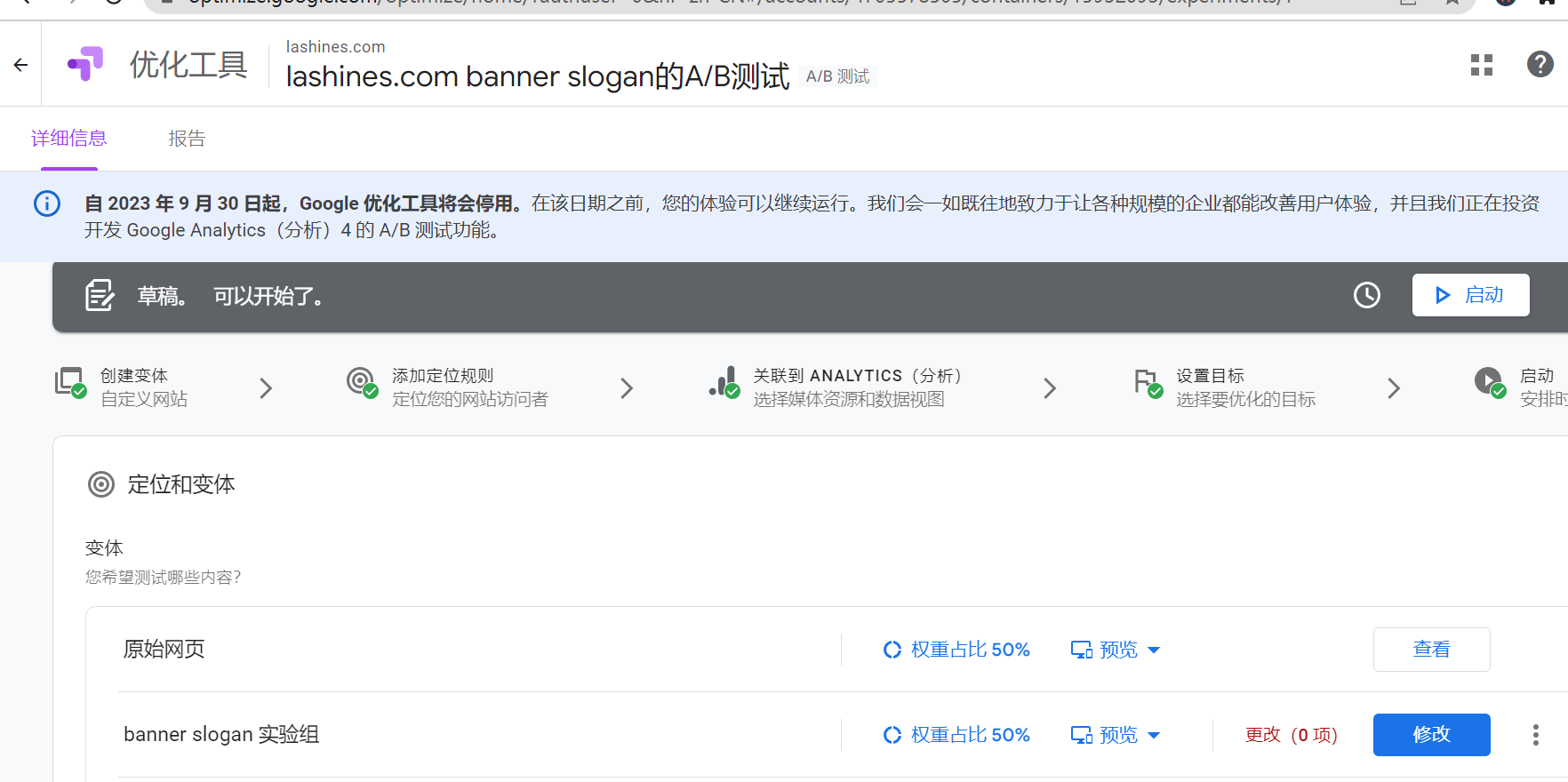This screenshot has height=782, width=1568.
Task: Expand 预览 dropdown for banner slogan 实验组
Action: coord(1154,735)
